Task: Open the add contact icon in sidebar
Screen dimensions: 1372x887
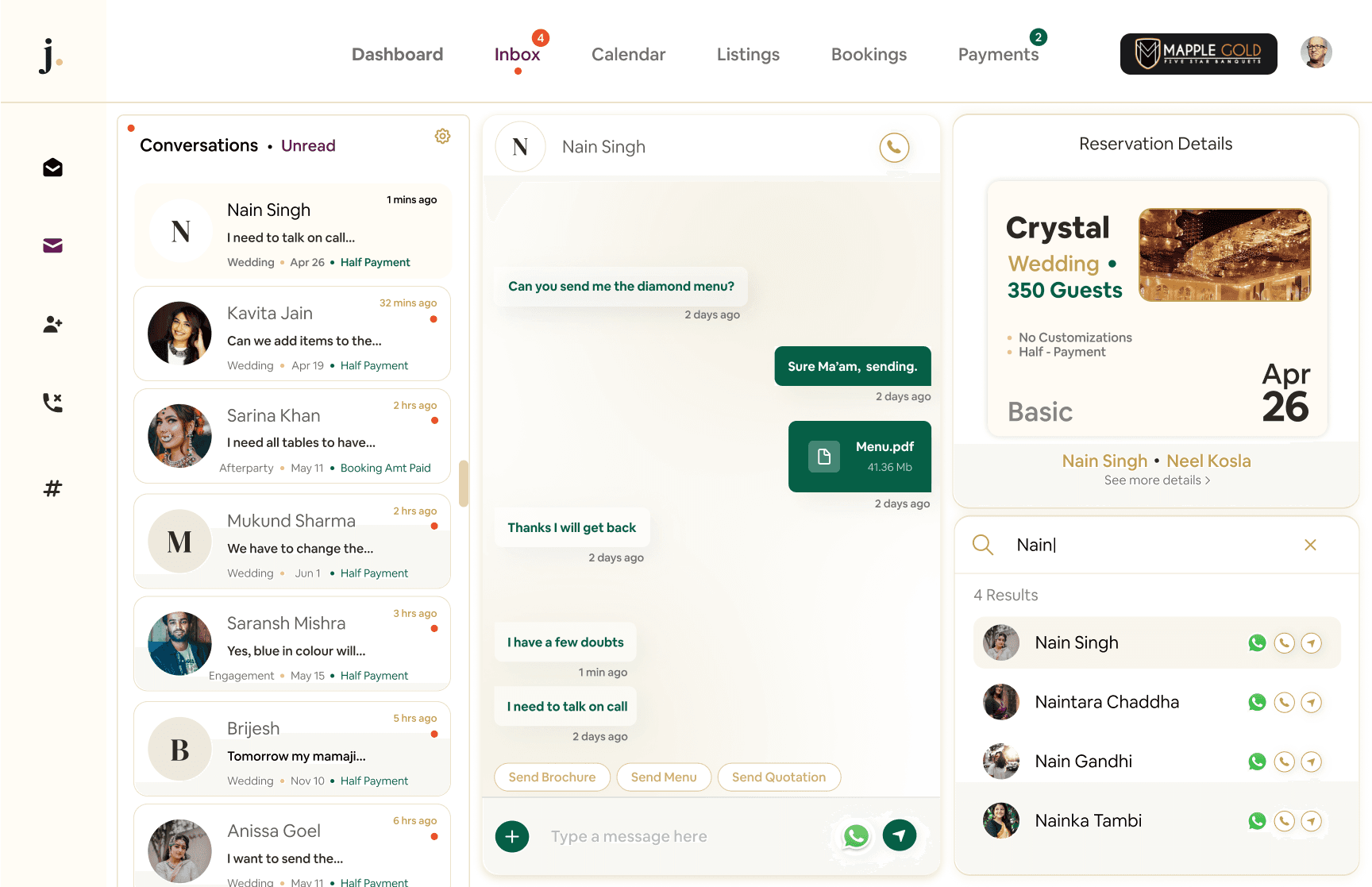Action: coord(52,324)
